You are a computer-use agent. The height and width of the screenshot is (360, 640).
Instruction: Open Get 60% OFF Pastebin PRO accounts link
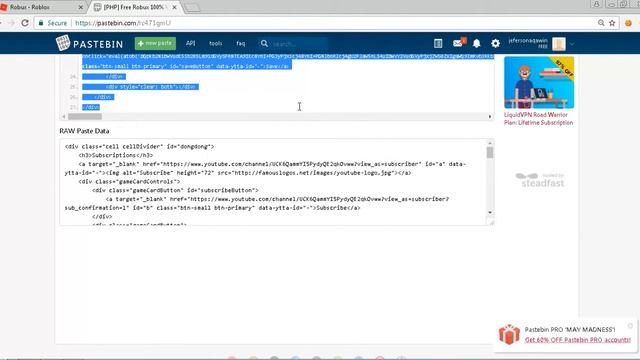point(578,340)
